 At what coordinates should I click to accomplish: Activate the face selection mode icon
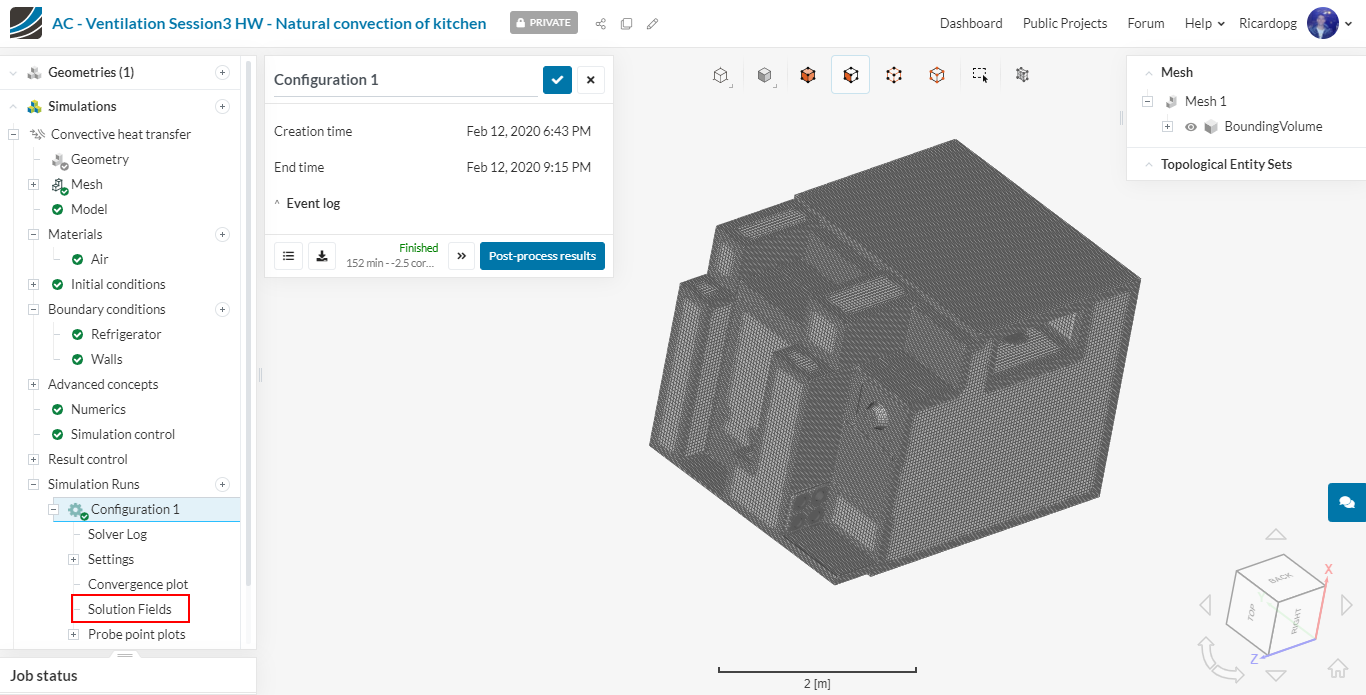(851, 75)
